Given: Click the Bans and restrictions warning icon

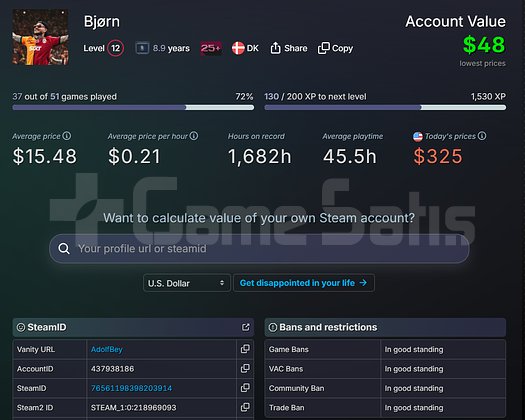Looking at the screenshot, I should coord(273,327).
